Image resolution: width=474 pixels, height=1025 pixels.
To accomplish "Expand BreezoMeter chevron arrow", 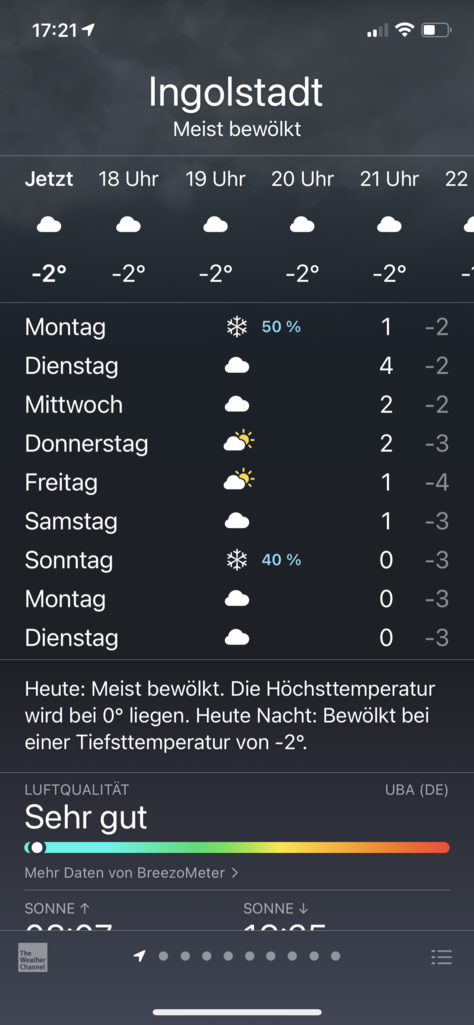I will tap(235, 873).
